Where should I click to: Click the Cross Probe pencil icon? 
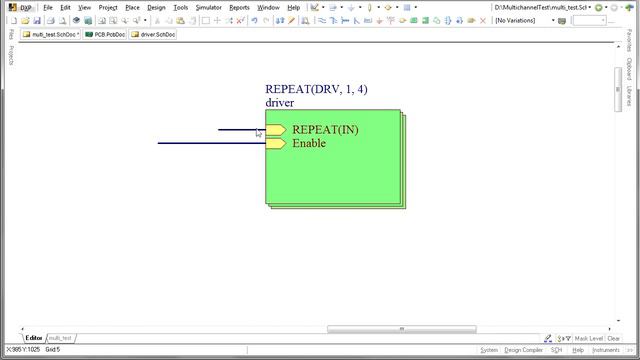tap(291, 20)
